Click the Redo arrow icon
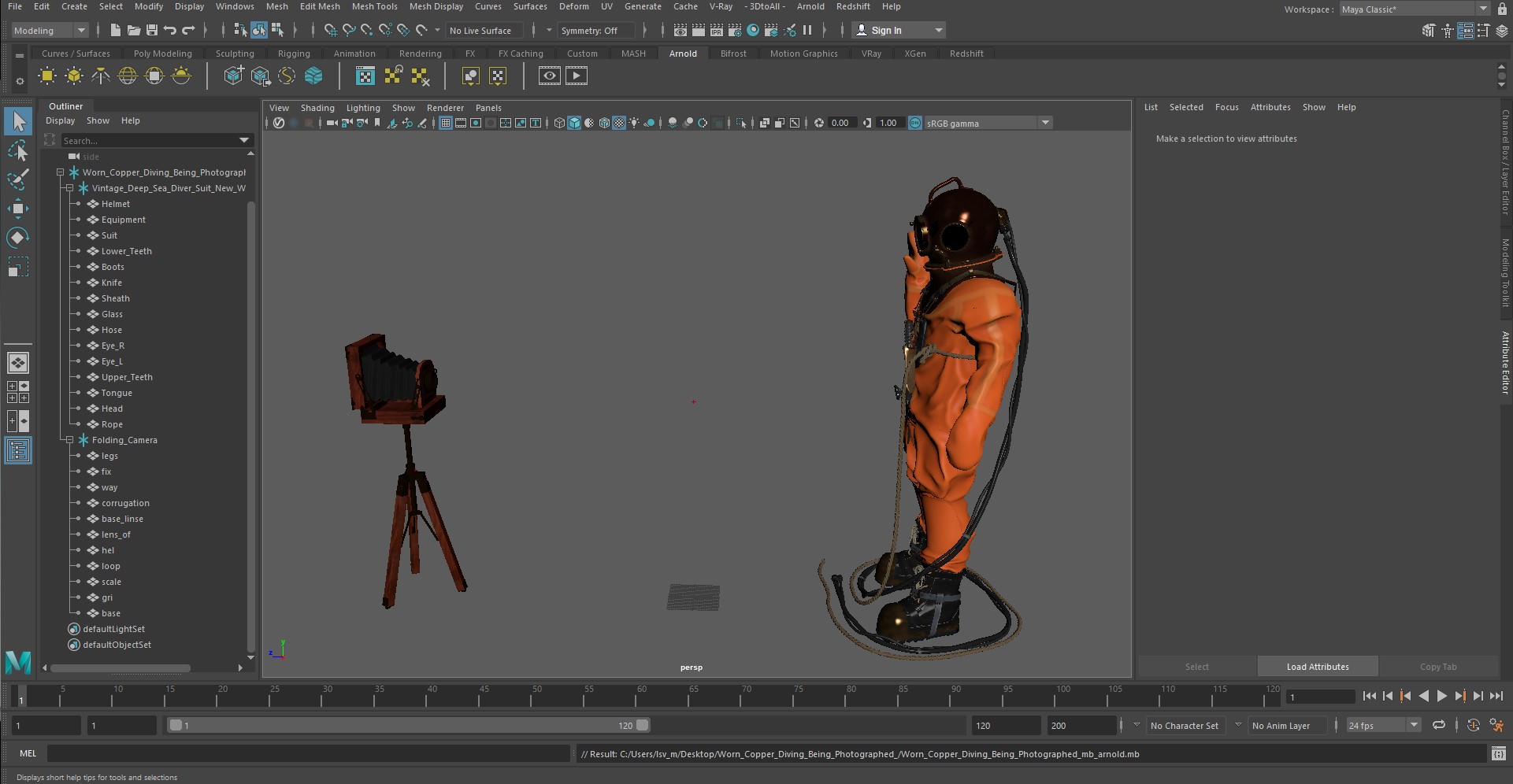 (x=188, y=30)
